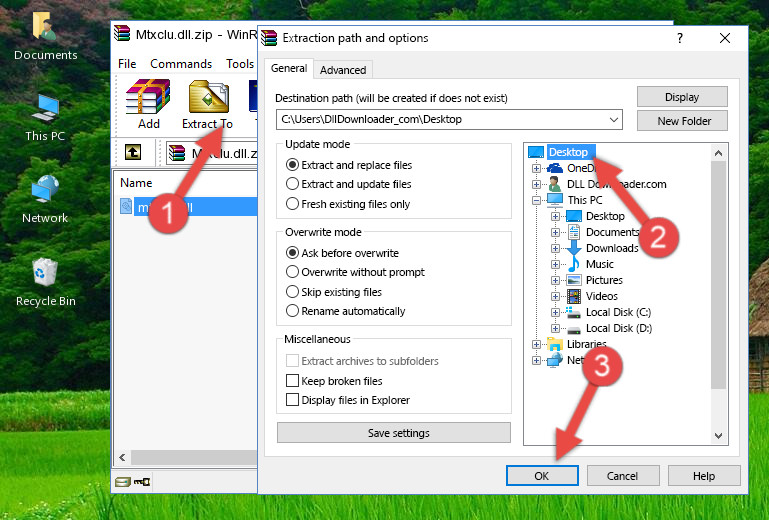Expand the Documents tree node
The width and height of the screenshot is (769, 520).
[555, 232]
